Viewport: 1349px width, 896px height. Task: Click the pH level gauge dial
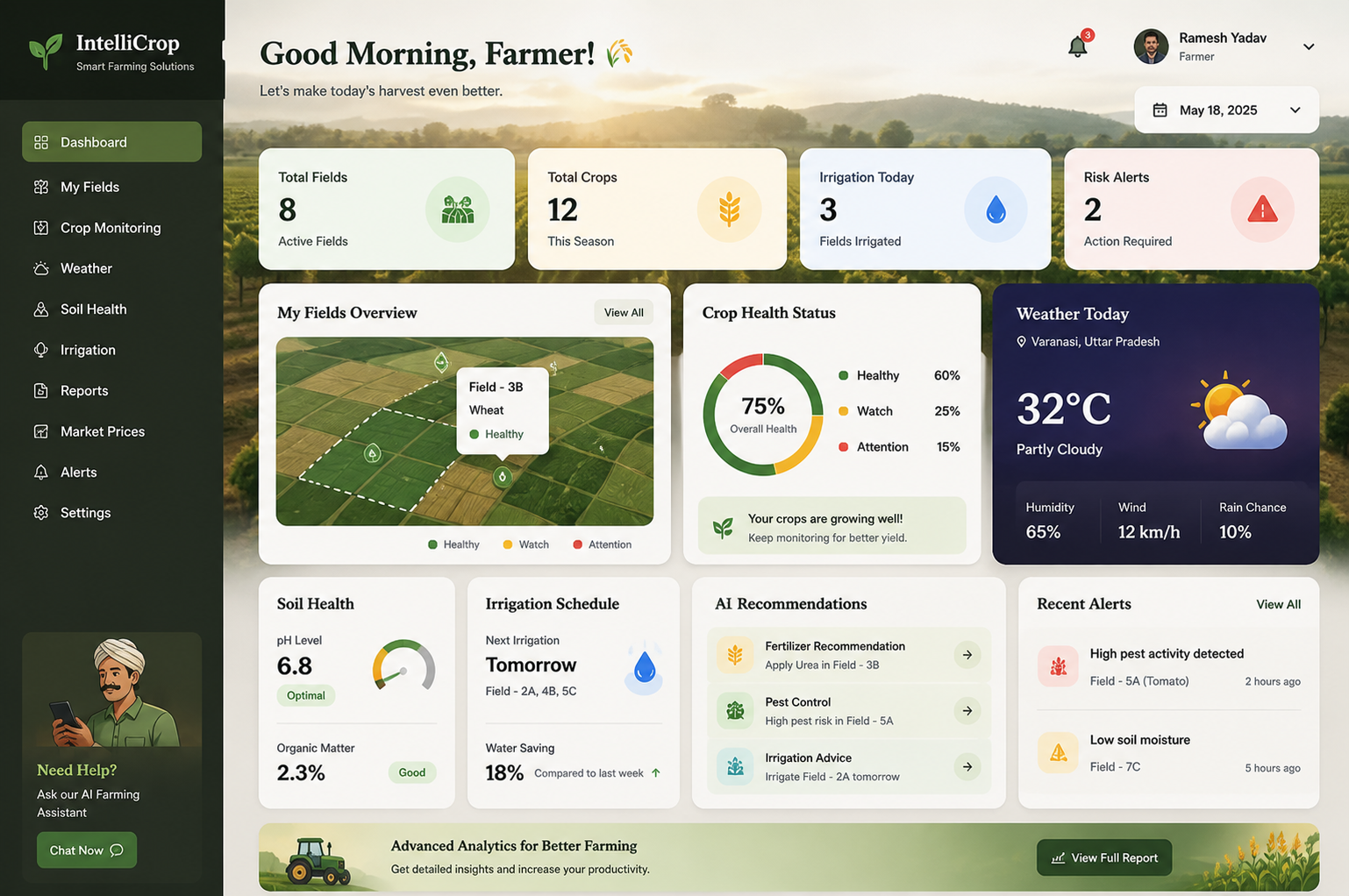403,665
